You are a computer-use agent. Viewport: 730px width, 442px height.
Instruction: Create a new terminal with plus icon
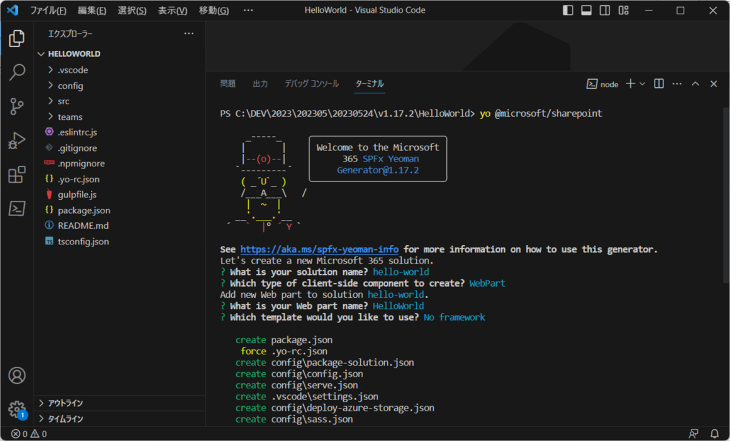630,84
